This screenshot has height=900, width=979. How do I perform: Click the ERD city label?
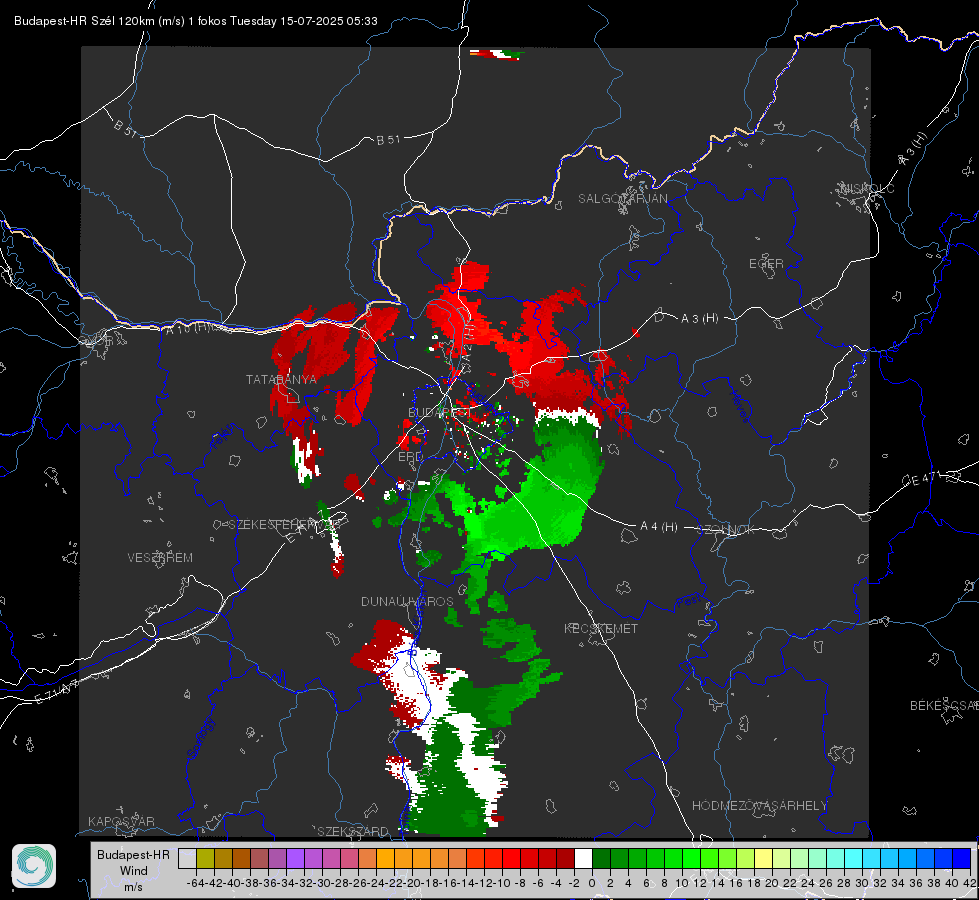410,457
